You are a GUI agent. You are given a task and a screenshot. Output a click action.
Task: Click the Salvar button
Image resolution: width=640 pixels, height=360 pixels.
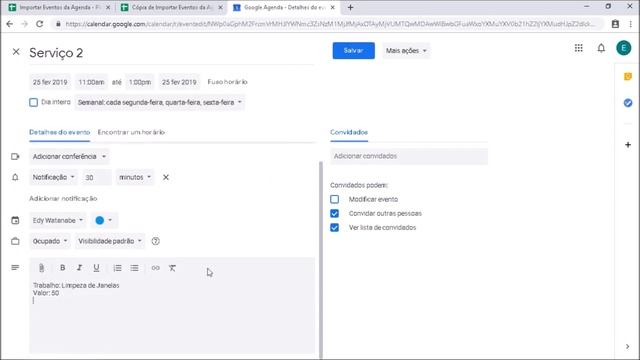point(353,51)
